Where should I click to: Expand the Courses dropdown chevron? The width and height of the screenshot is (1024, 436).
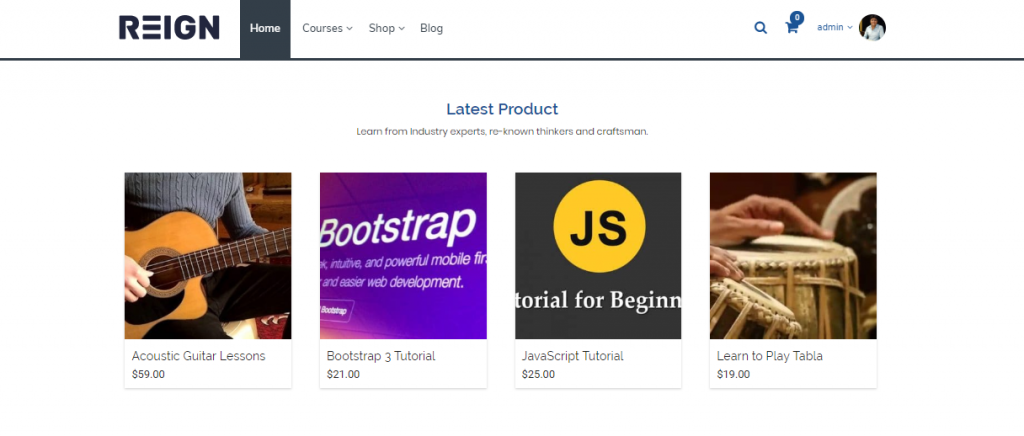coord(349,29)
